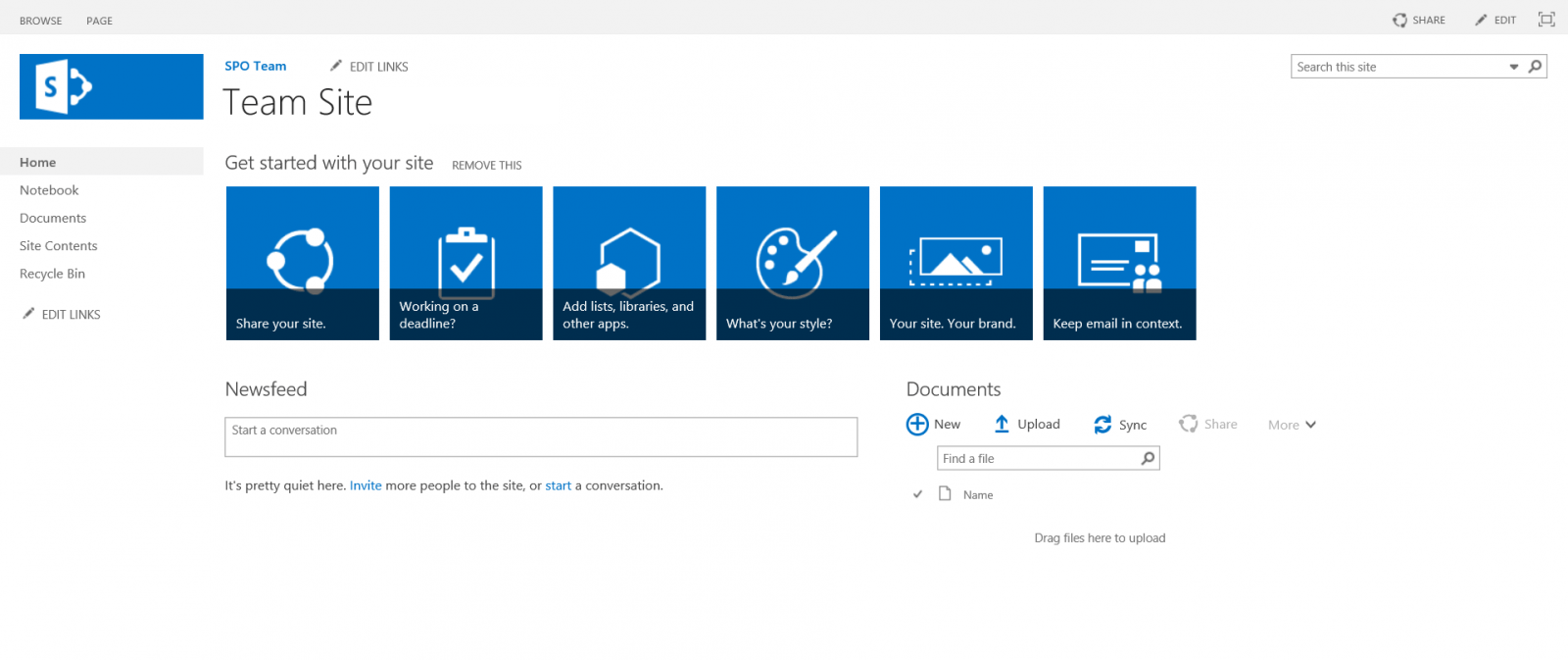Select Home in the left navigation
This screenshot has width=1568, height=660.
point(102,162)
